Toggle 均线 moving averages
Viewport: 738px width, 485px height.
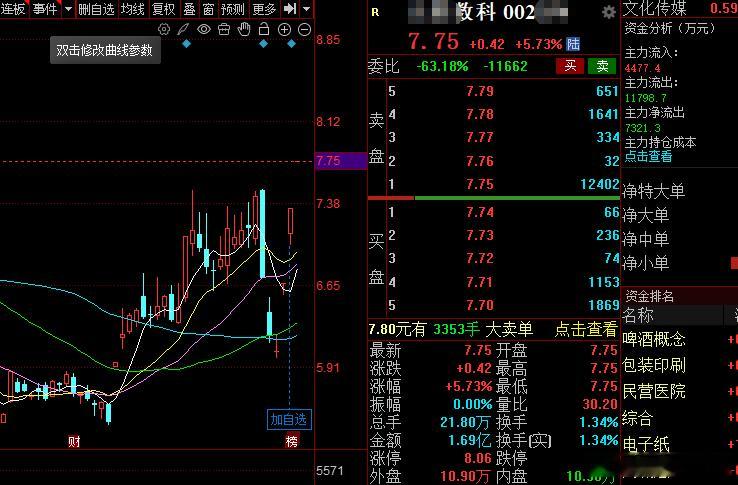133,8
